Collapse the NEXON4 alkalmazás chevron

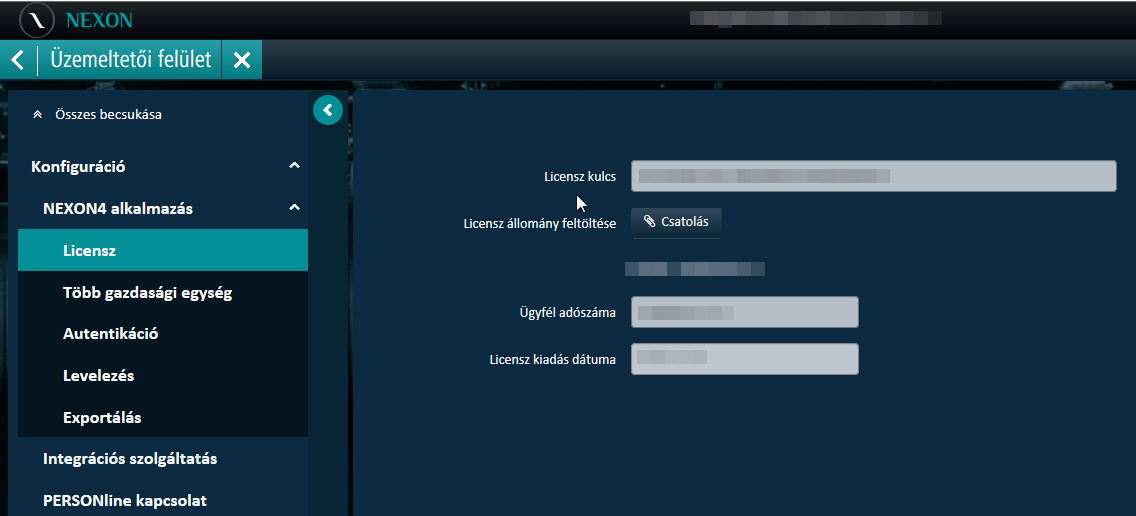coord(294,208)
